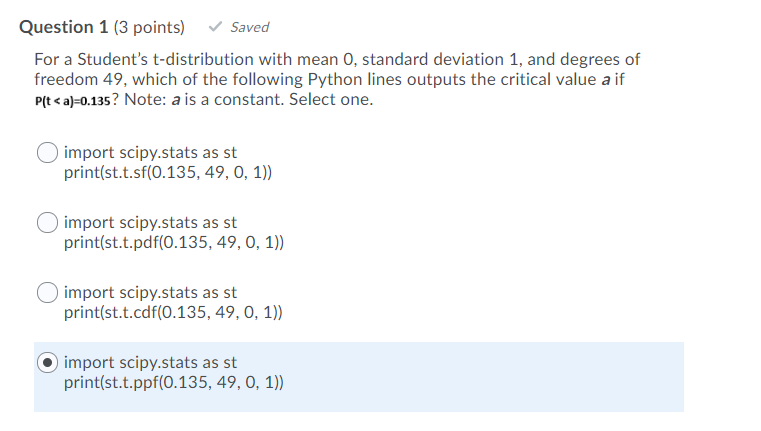Click the import line above the st.t.ppf print
761x431 pixels.
point(150,363)
